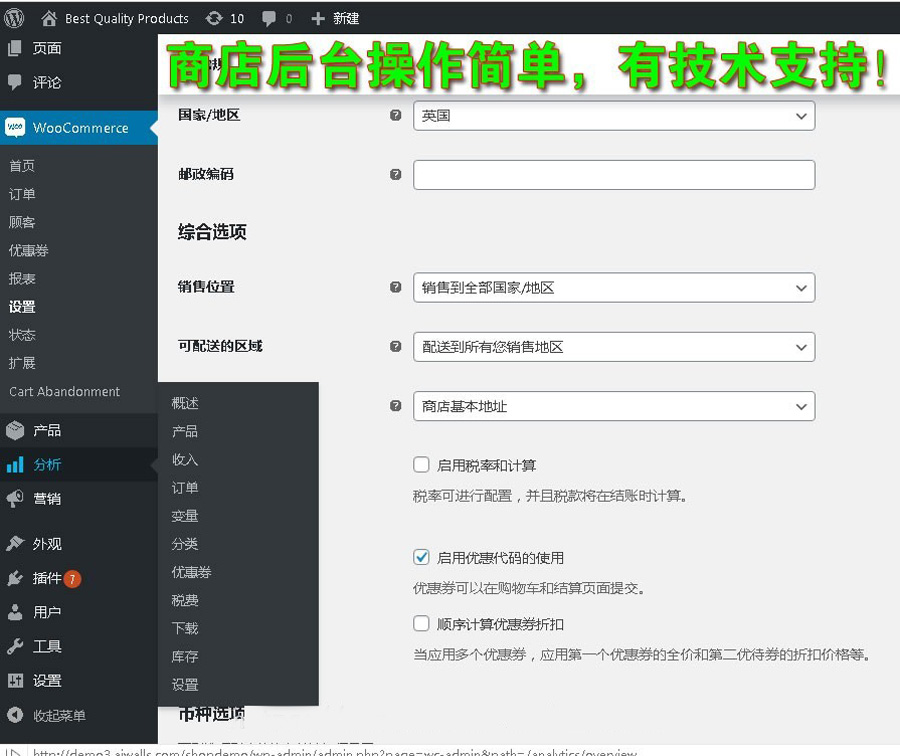Open 库存 from the analytics flyout menu

click(x=185, y=656)
